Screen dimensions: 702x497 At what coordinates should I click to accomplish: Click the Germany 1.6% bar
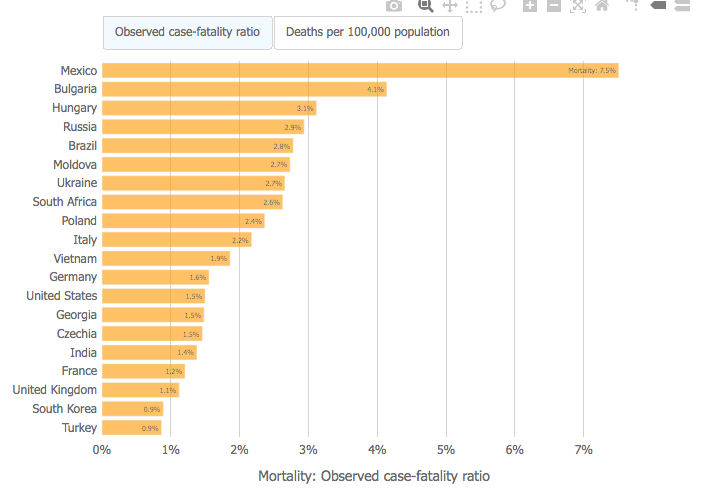(x=155, y=277)
